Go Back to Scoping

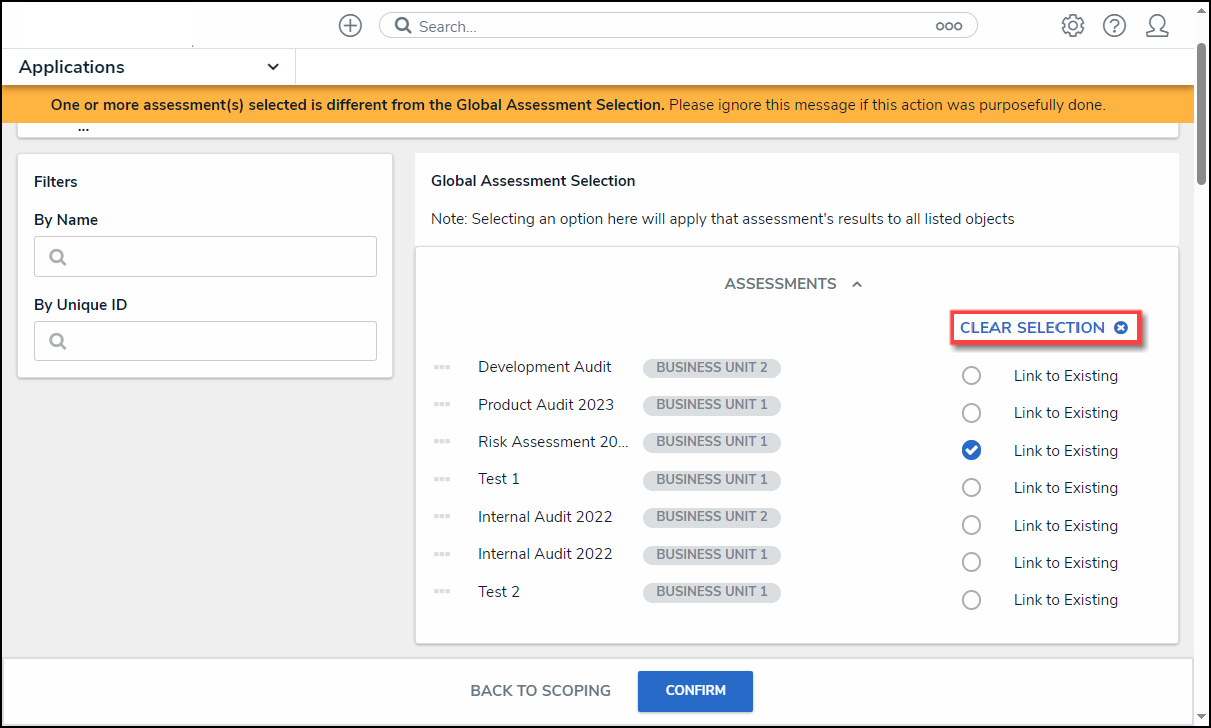pyautogui.click(x=540, y=691)
